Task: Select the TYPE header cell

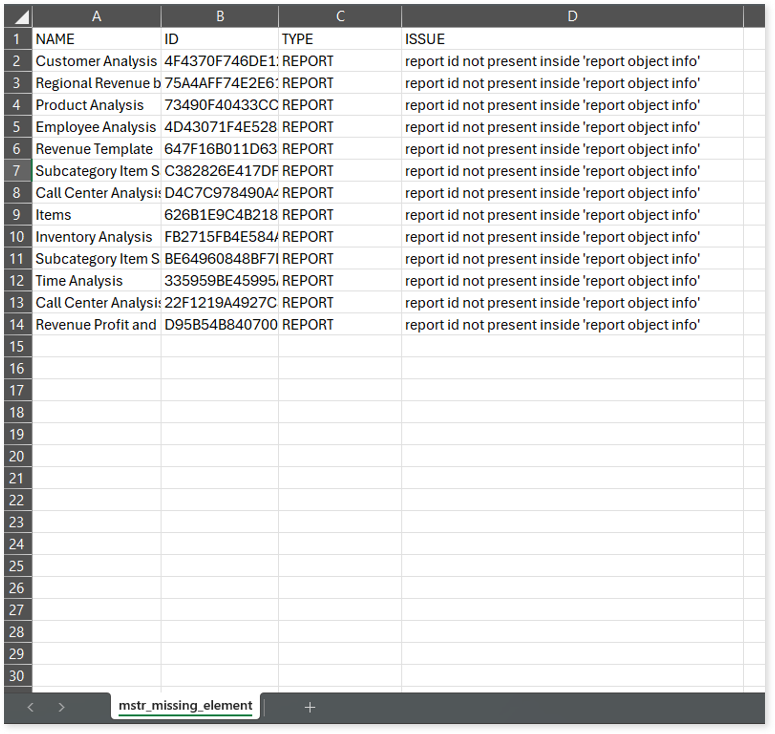Action: (340, 39)
